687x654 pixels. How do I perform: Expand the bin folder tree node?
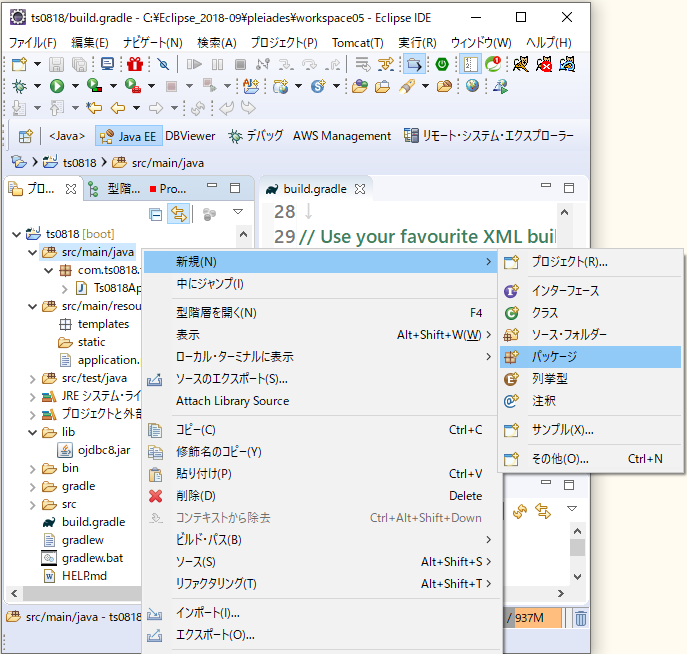click(32, 469)
